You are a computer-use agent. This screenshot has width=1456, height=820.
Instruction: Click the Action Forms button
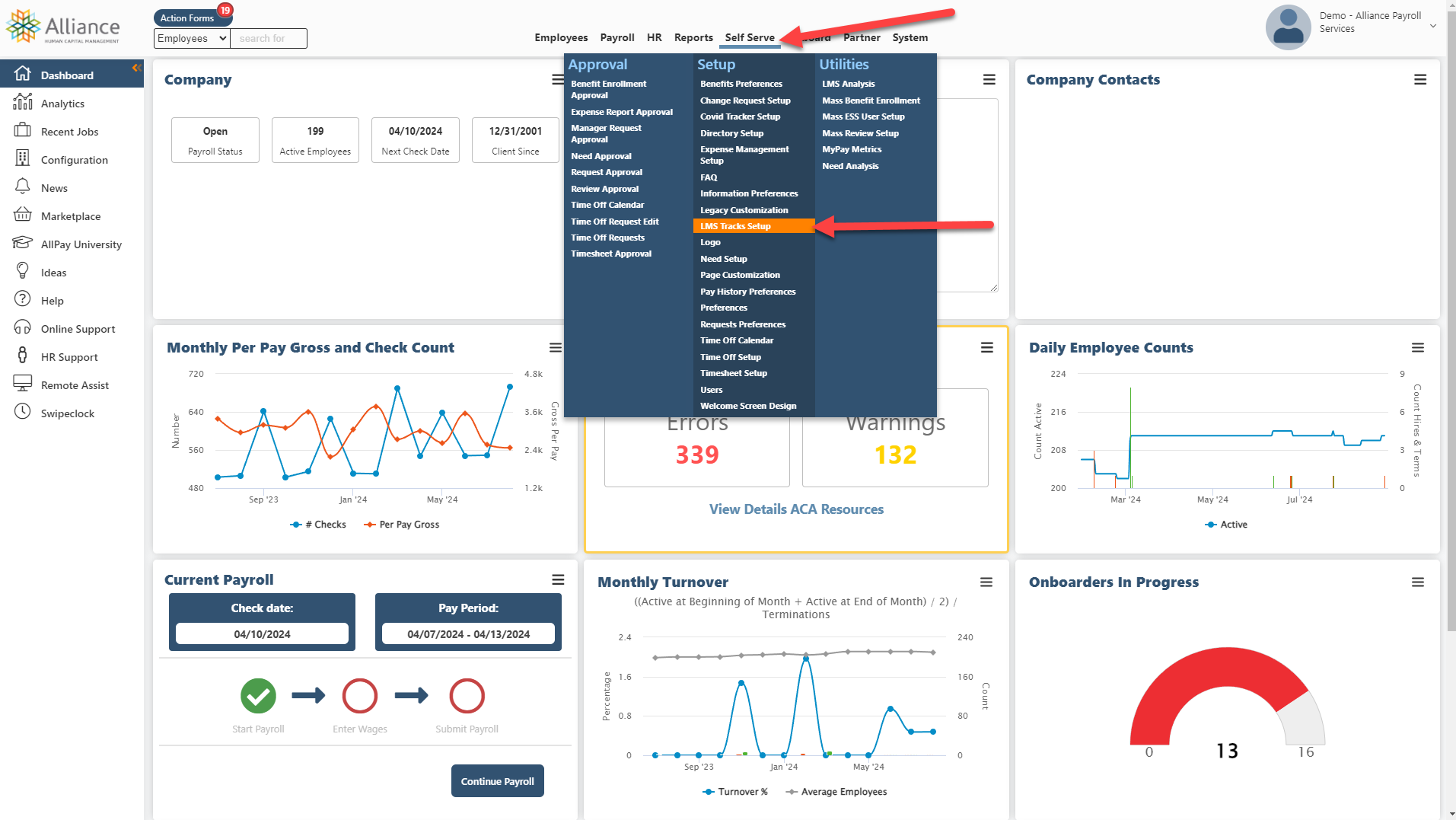(186, 18)
